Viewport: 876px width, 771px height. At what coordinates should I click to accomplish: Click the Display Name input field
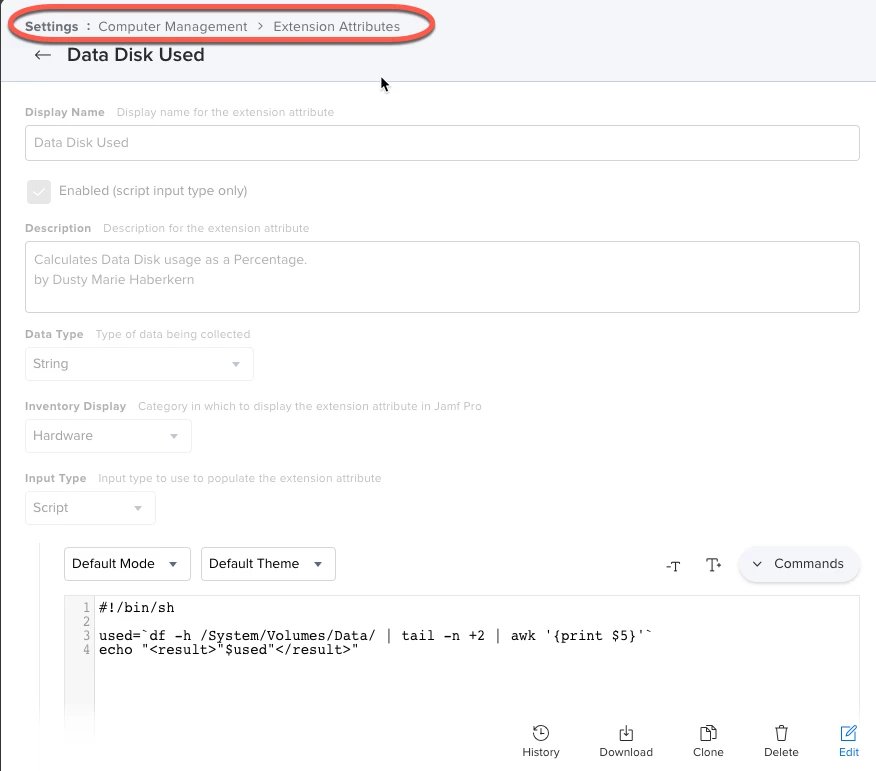442,143
